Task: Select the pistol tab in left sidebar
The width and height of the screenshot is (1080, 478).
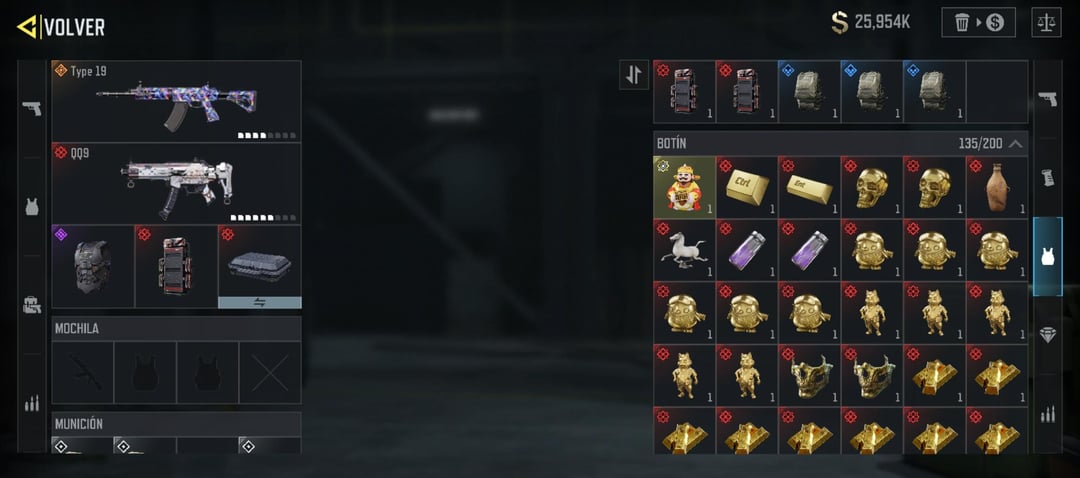Action: pyautogui.click(x=32, y=109)
